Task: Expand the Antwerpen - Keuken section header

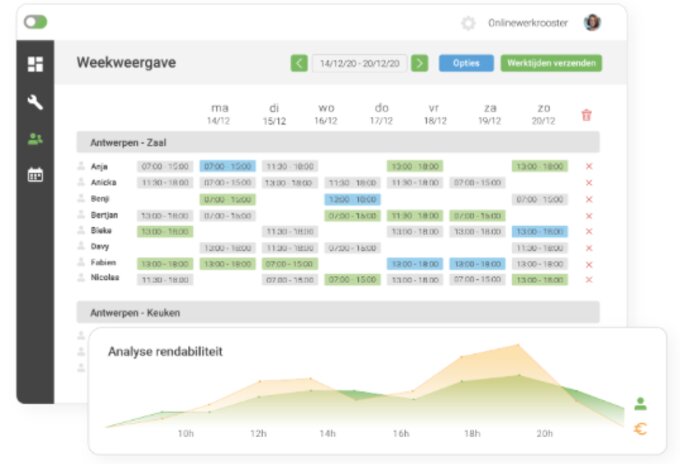Action: [338, 312]
